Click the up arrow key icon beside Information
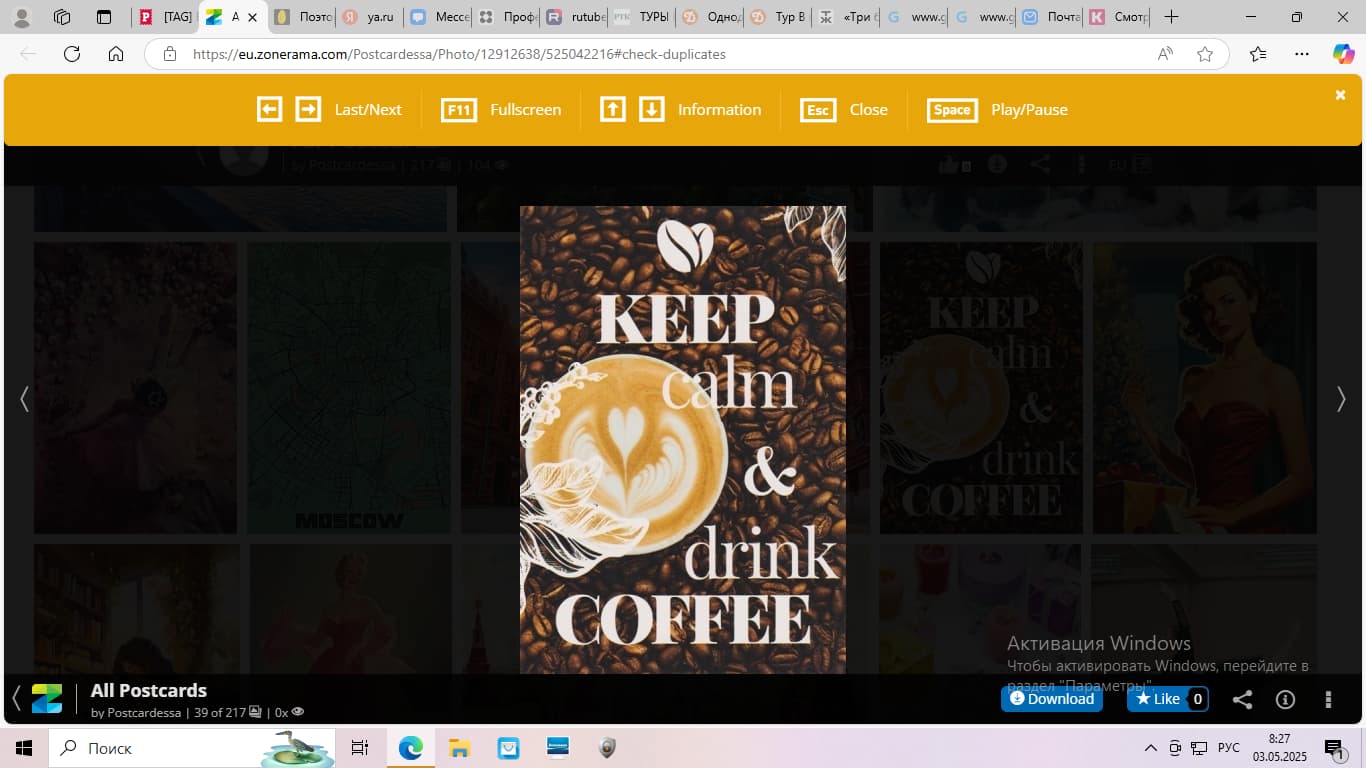Viewport: 1366px width, 768px height. coord(613,109)
